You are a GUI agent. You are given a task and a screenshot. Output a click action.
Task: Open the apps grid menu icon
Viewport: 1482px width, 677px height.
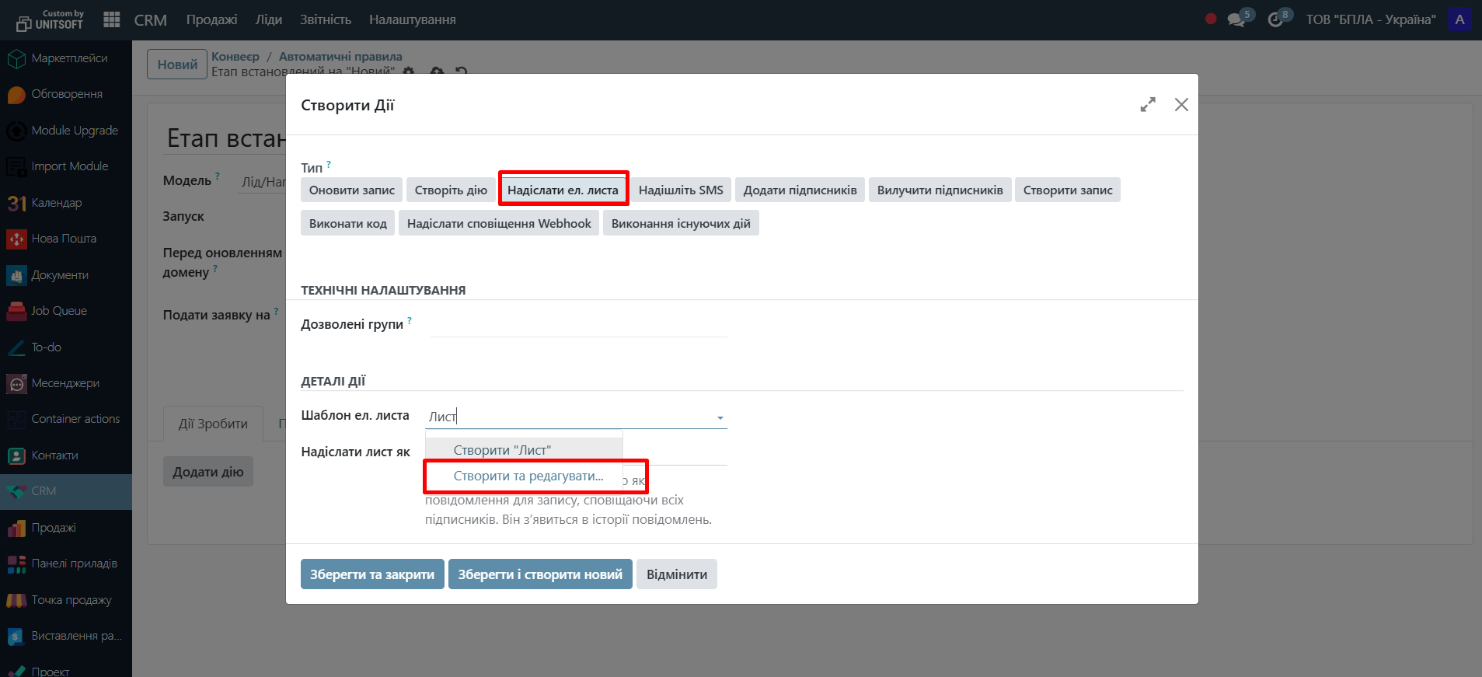pos(111,20)
